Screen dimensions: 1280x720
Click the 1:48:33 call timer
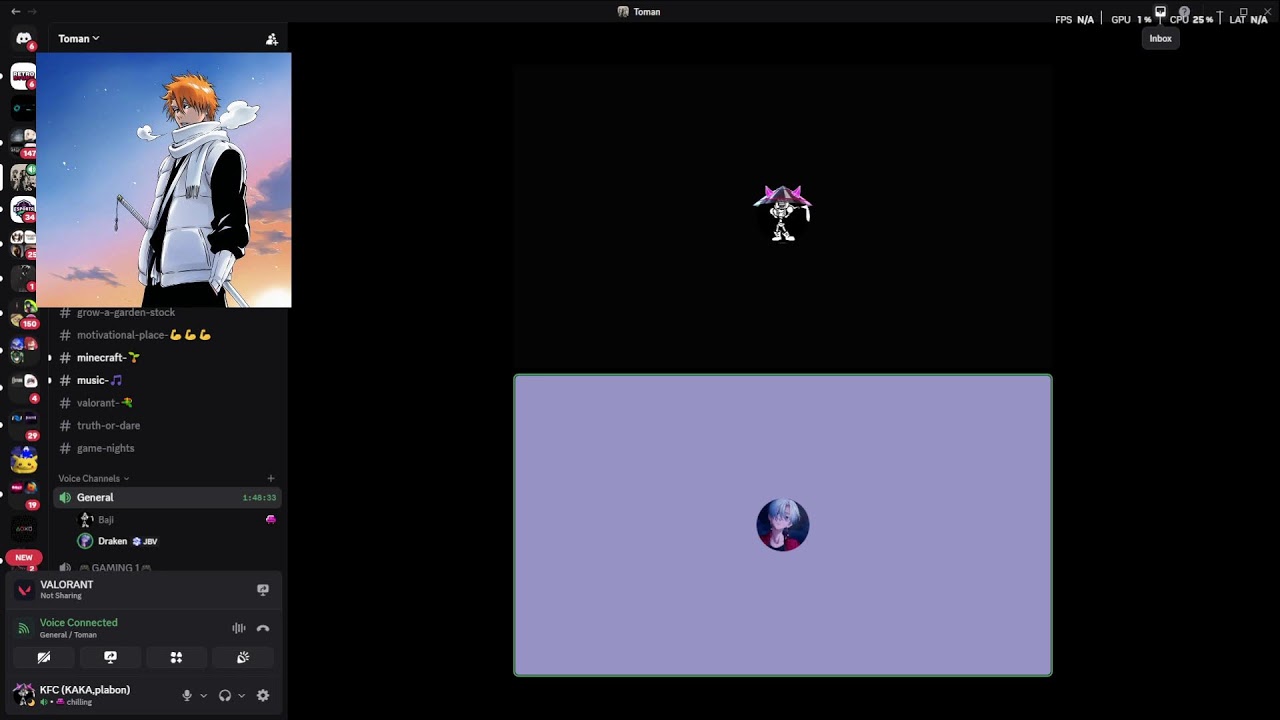(259, 497)
